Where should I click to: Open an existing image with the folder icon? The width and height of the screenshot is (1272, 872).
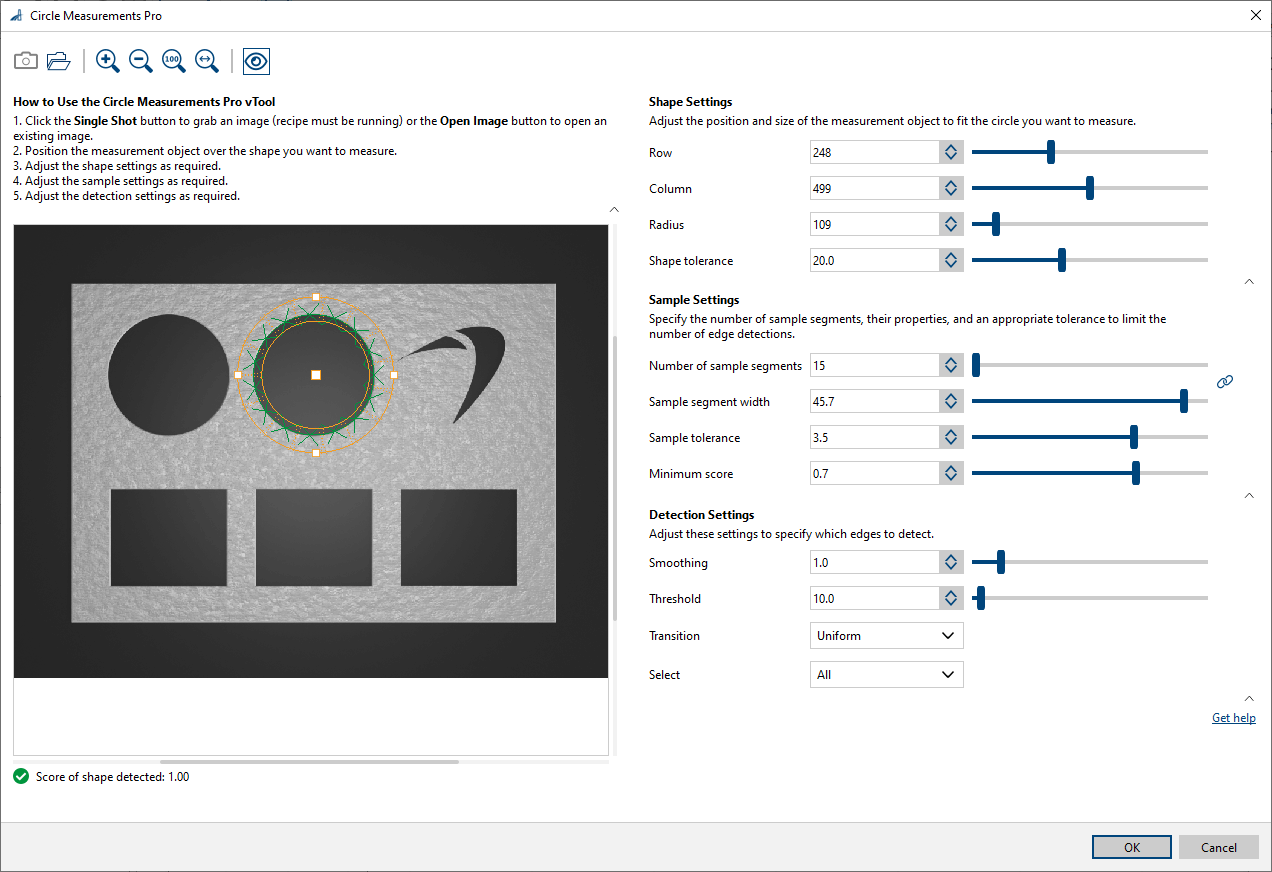click(x=59, y=61)
